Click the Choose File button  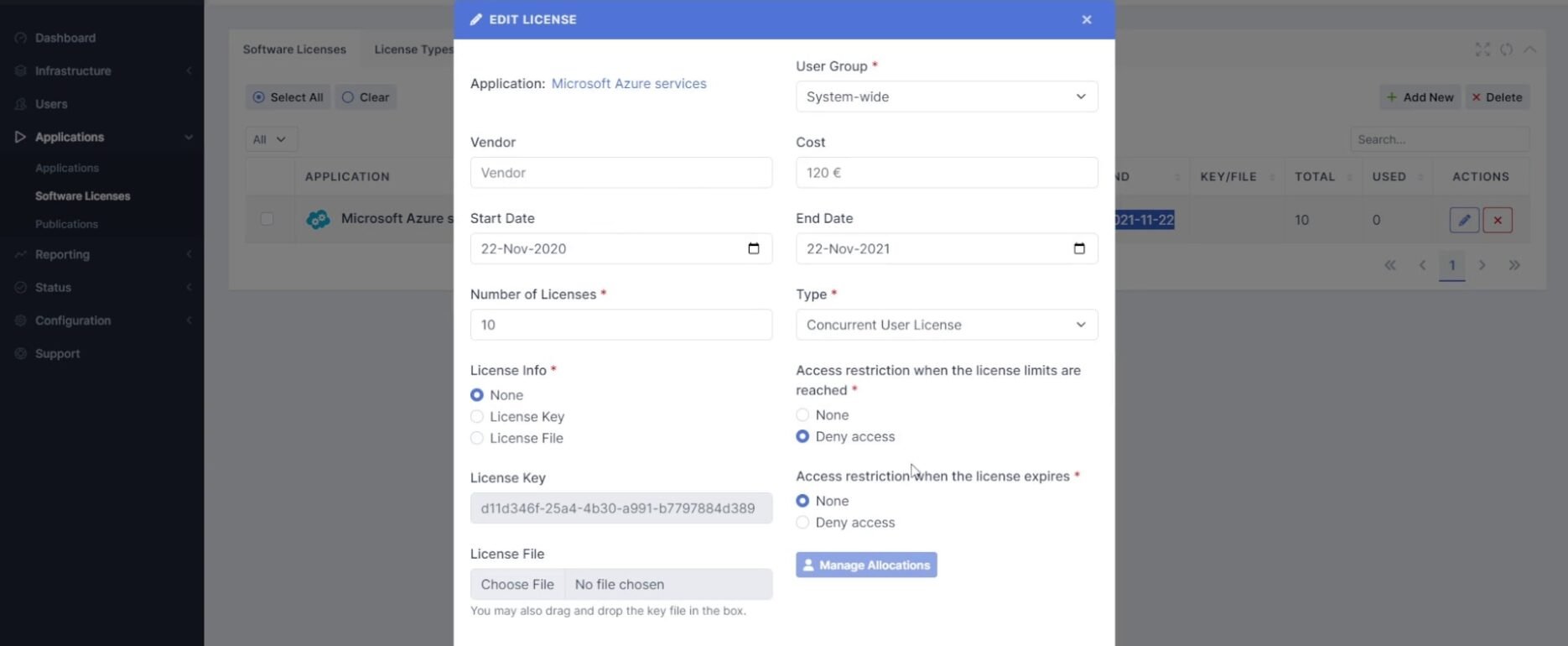pos(517,584)
